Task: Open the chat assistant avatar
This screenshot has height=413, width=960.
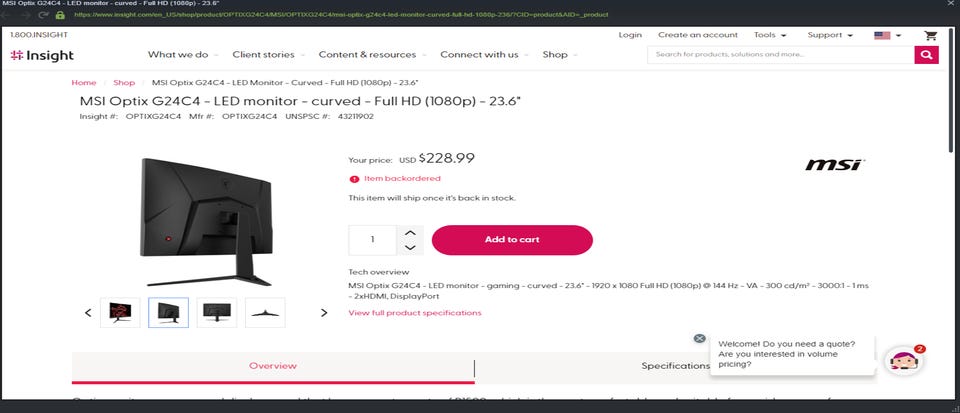Action: pyautogui.click(x=902, y=362)
